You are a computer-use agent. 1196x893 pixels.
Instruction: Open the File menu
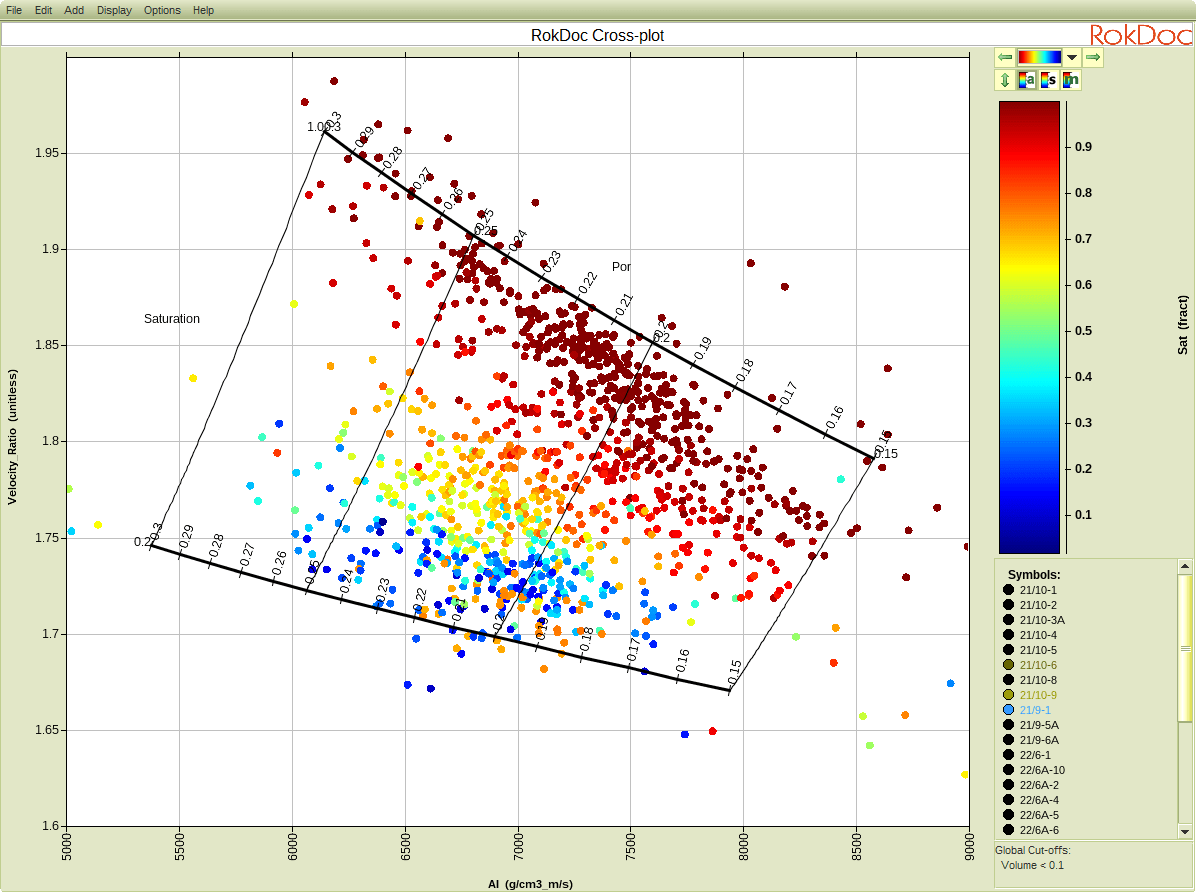click(14, 10)
